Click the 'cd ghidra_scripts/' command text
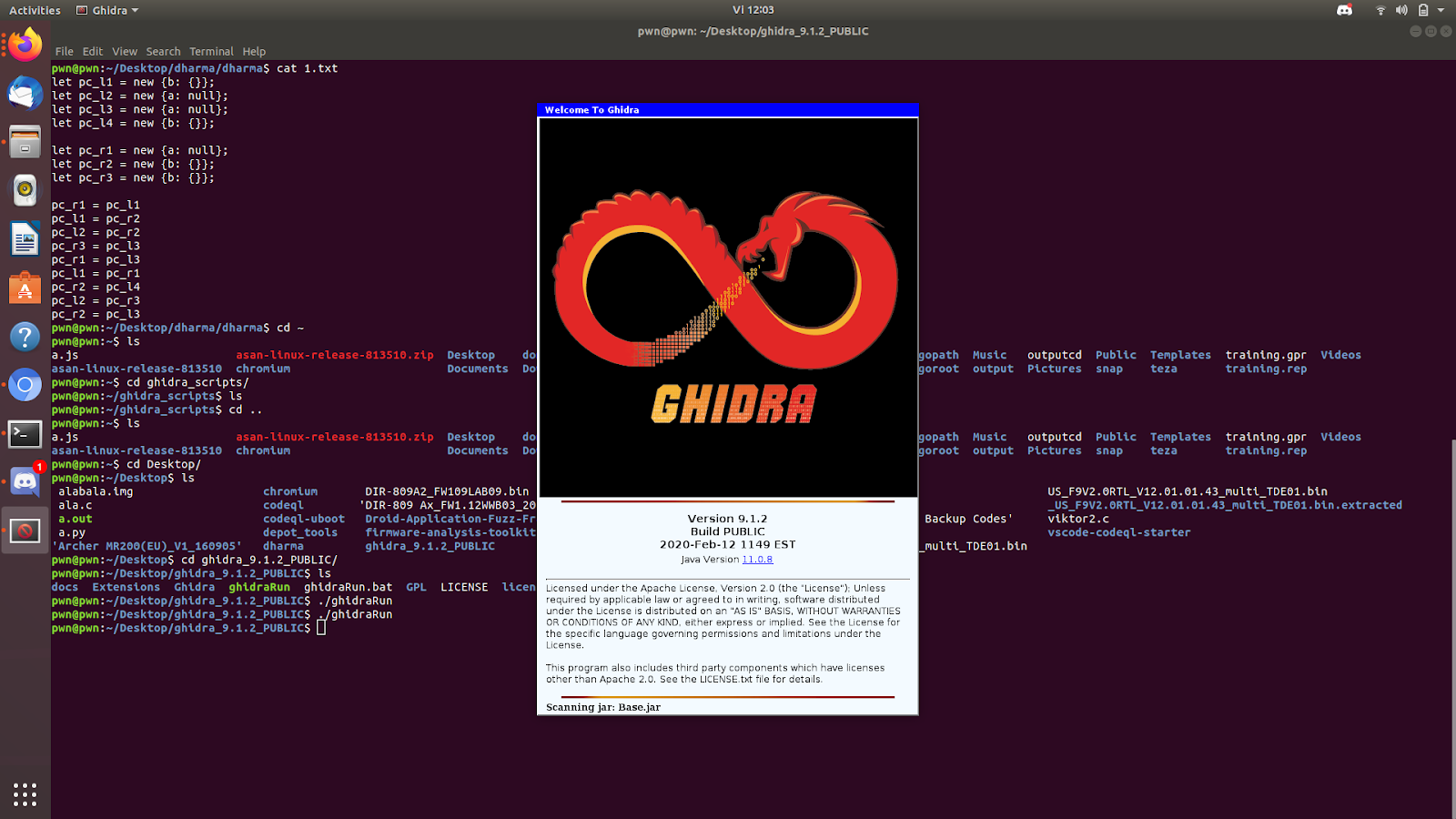1456x819 pixels. click(x=187, y=382)
